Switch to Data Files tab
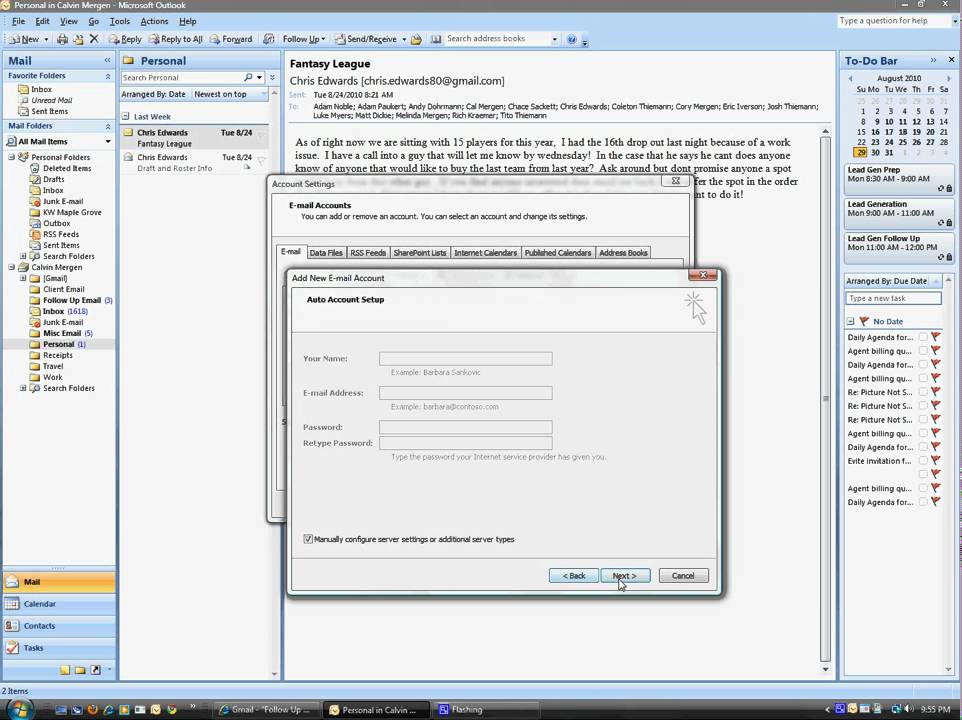 326,253
